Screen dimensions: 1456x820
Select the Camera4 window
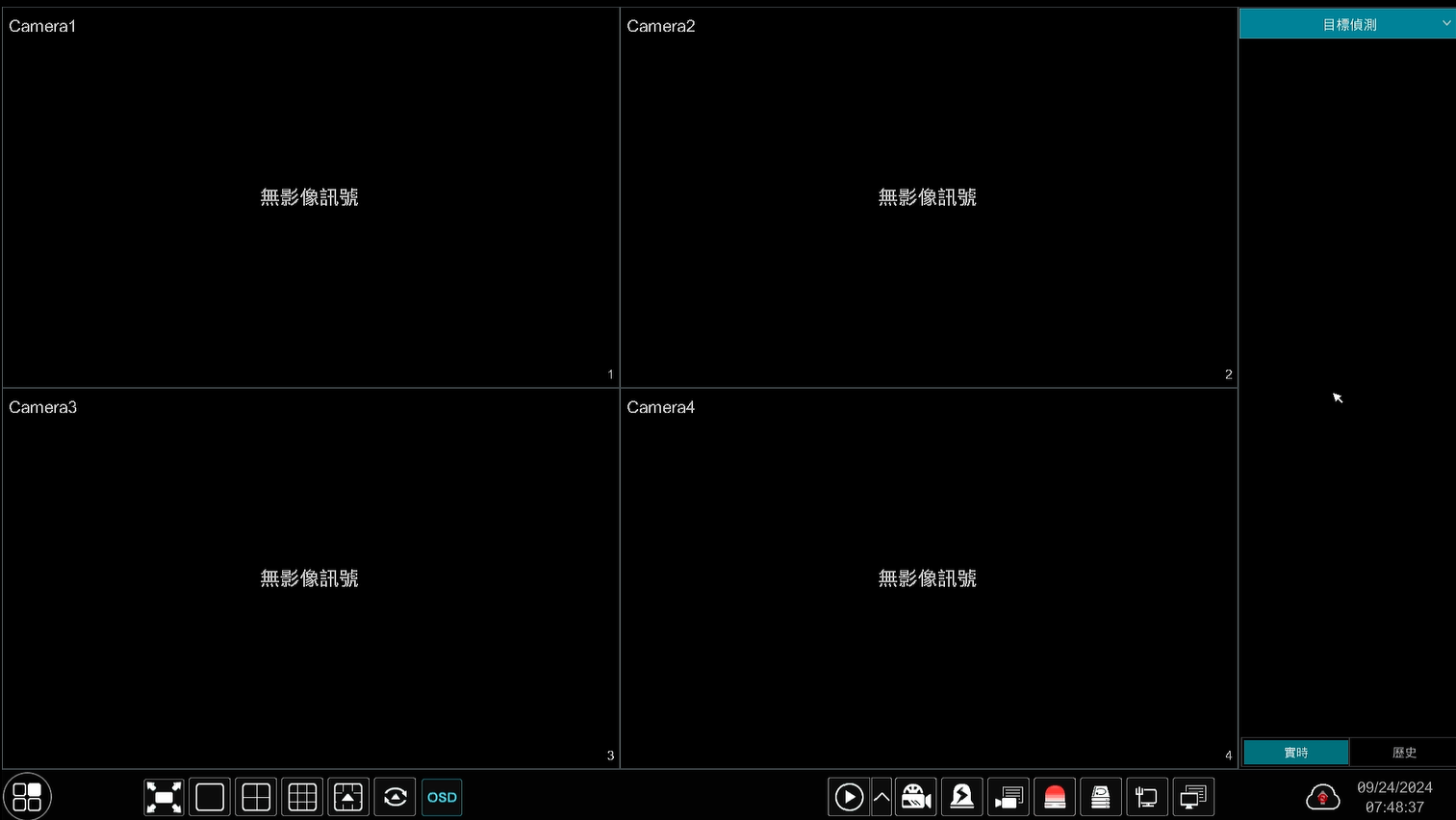pyautogui.click(x=929, y=578)
